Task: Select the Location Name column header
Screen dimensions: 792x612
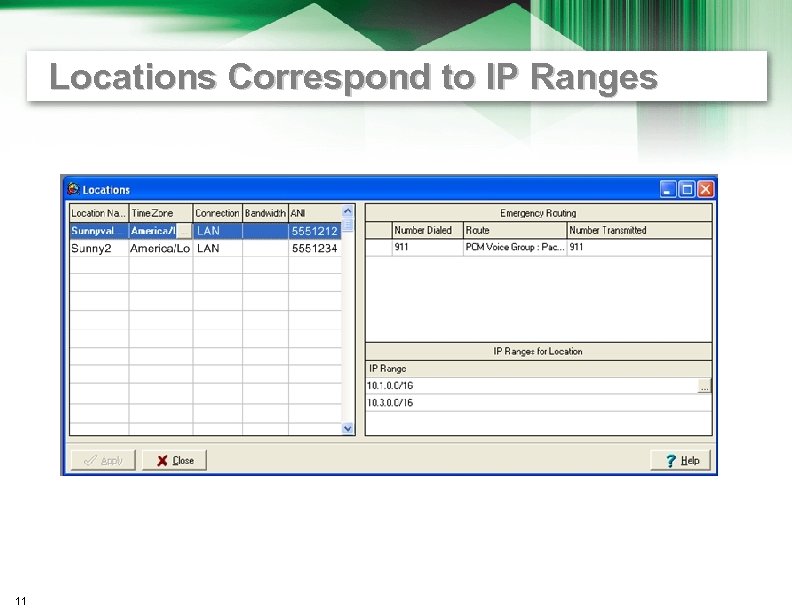Action: 99,213
